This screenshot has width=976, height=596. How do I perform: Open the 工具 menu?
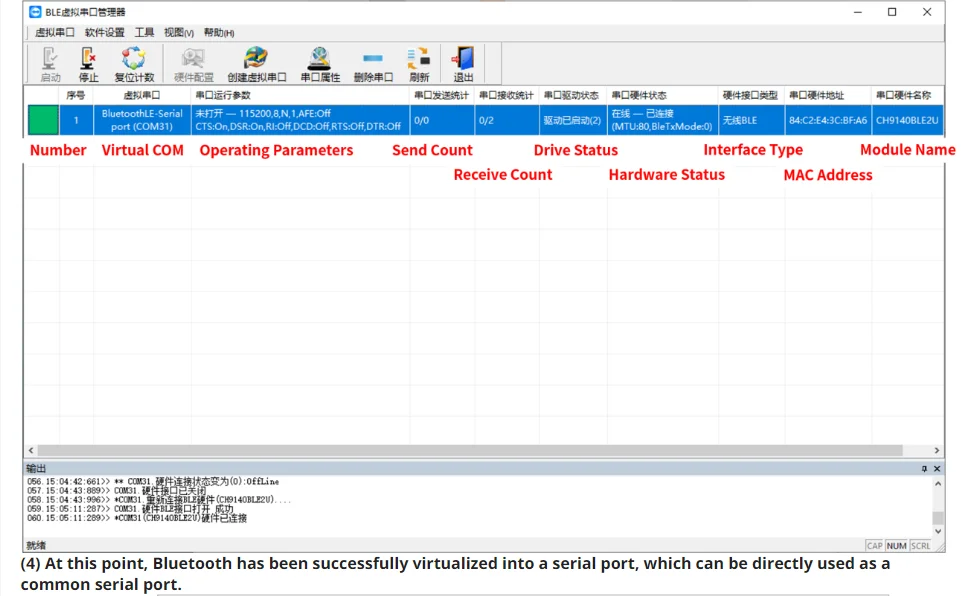pyautogui.click(x=144, y=32)
